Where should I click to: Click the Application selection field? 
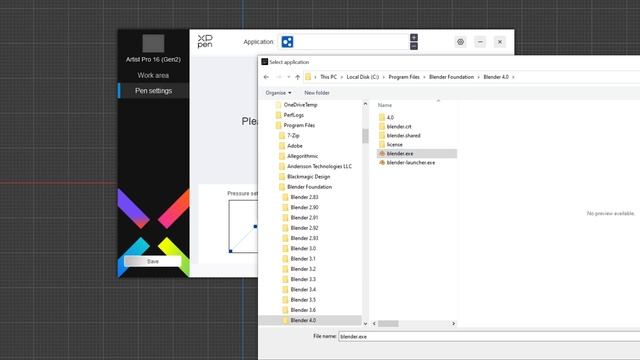tap(344, 42)
